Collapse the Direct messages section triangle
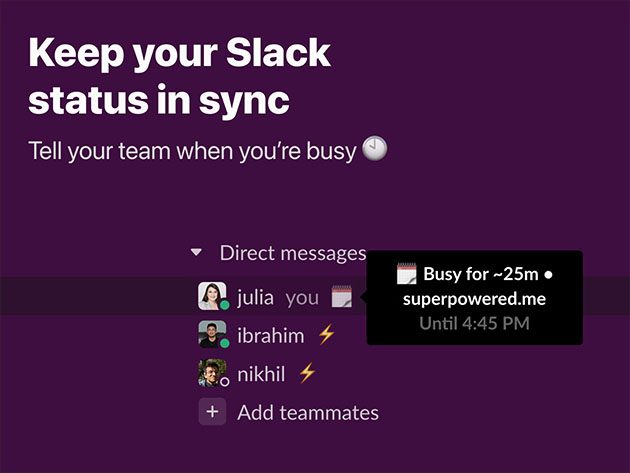This screenshot has height=473, width=630. pos(196,253)
